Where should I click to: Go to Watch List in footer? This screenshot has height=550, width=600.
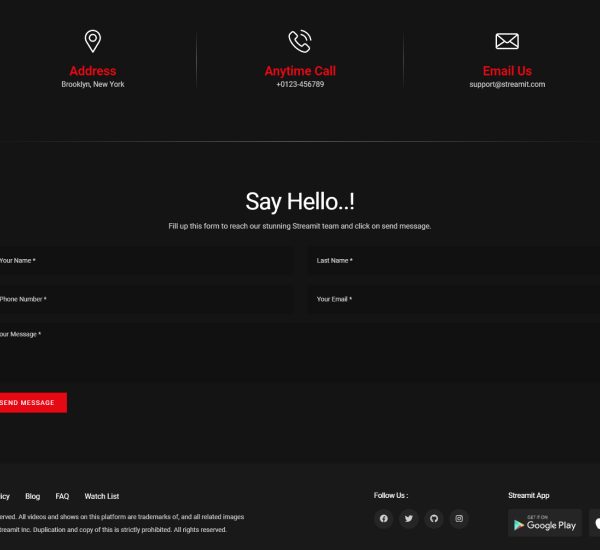(x=101, y=496)
